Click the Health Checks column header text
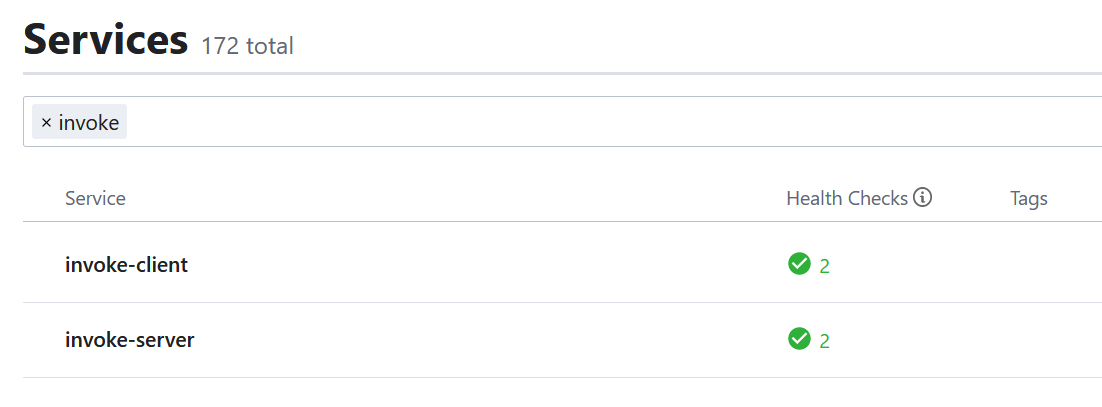This screenshot has width=1102, height=407. tap(846, 198)
